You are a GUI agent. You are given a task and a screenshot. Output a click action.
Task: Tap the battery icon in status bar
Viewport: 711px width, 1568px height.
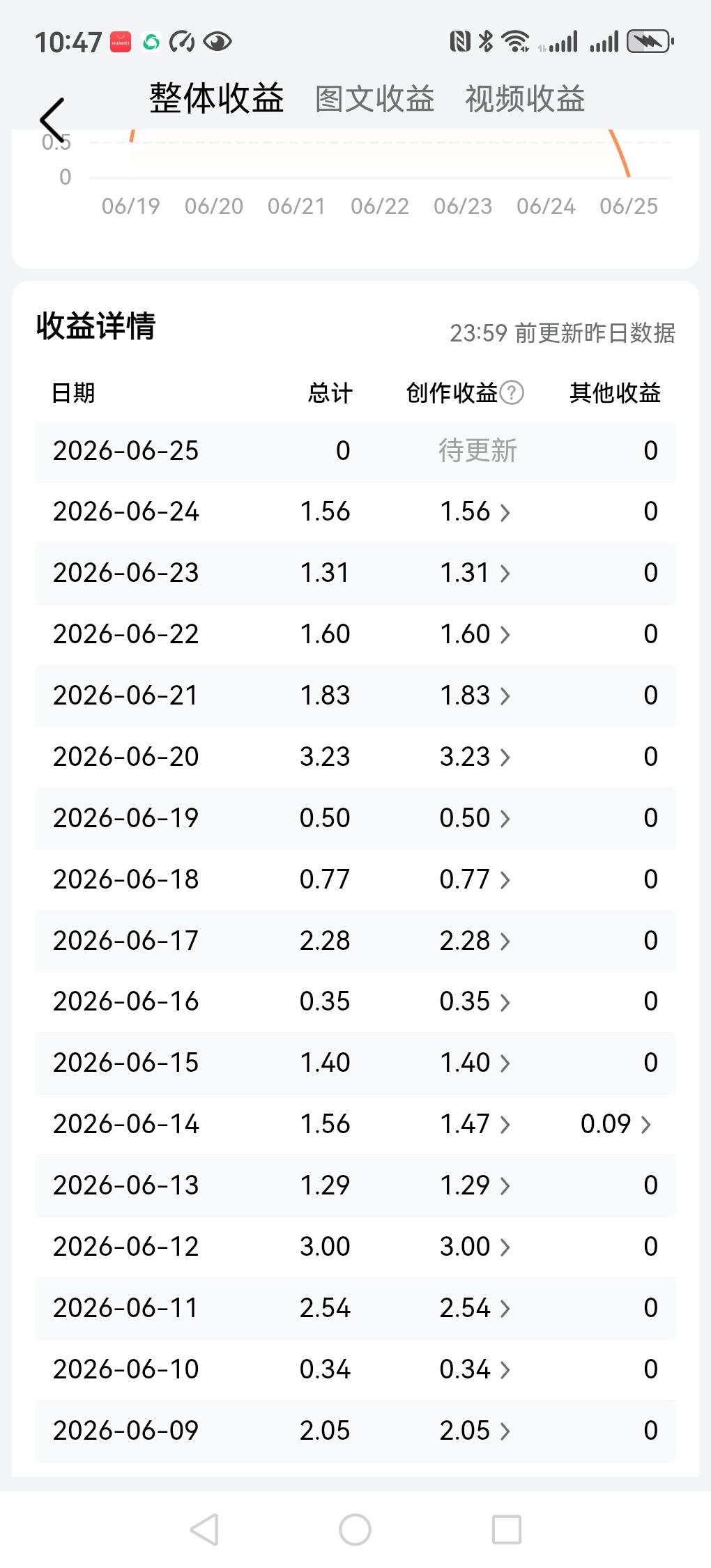tap(650, 43)
